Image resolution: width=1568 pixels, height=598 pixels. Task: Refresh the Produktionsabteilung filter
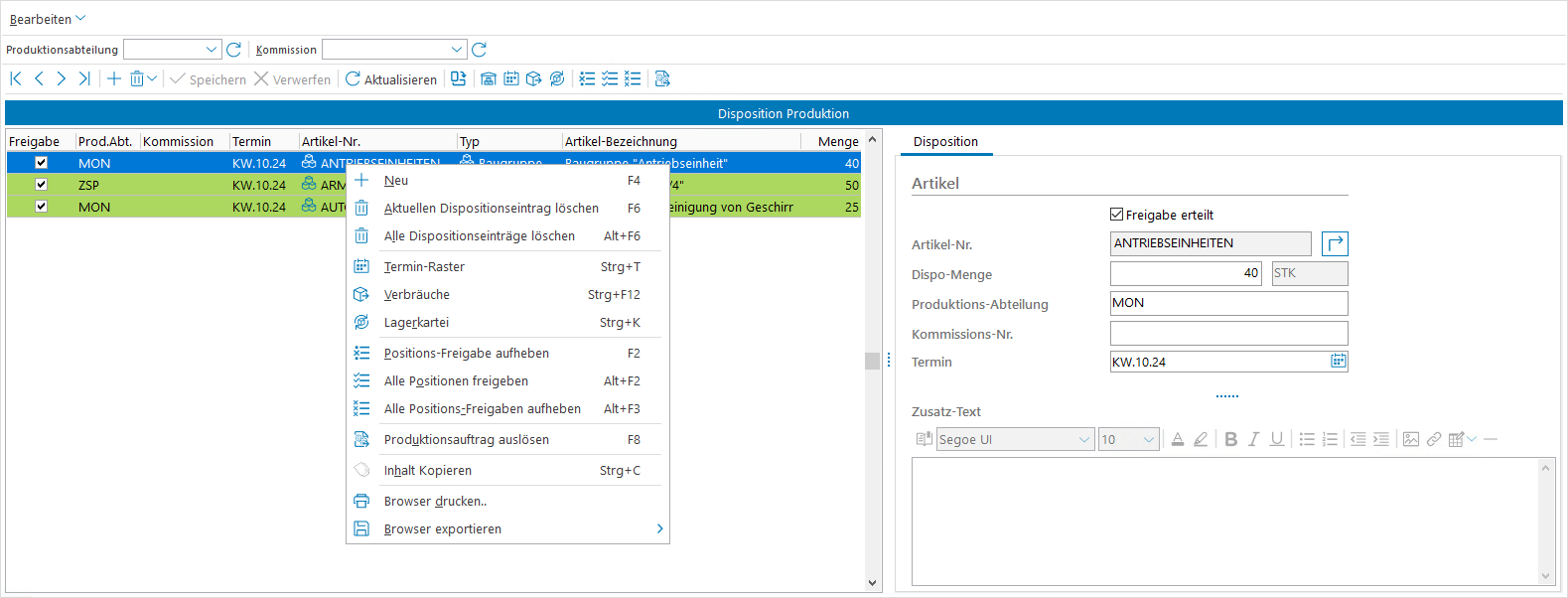coord(234,50)
